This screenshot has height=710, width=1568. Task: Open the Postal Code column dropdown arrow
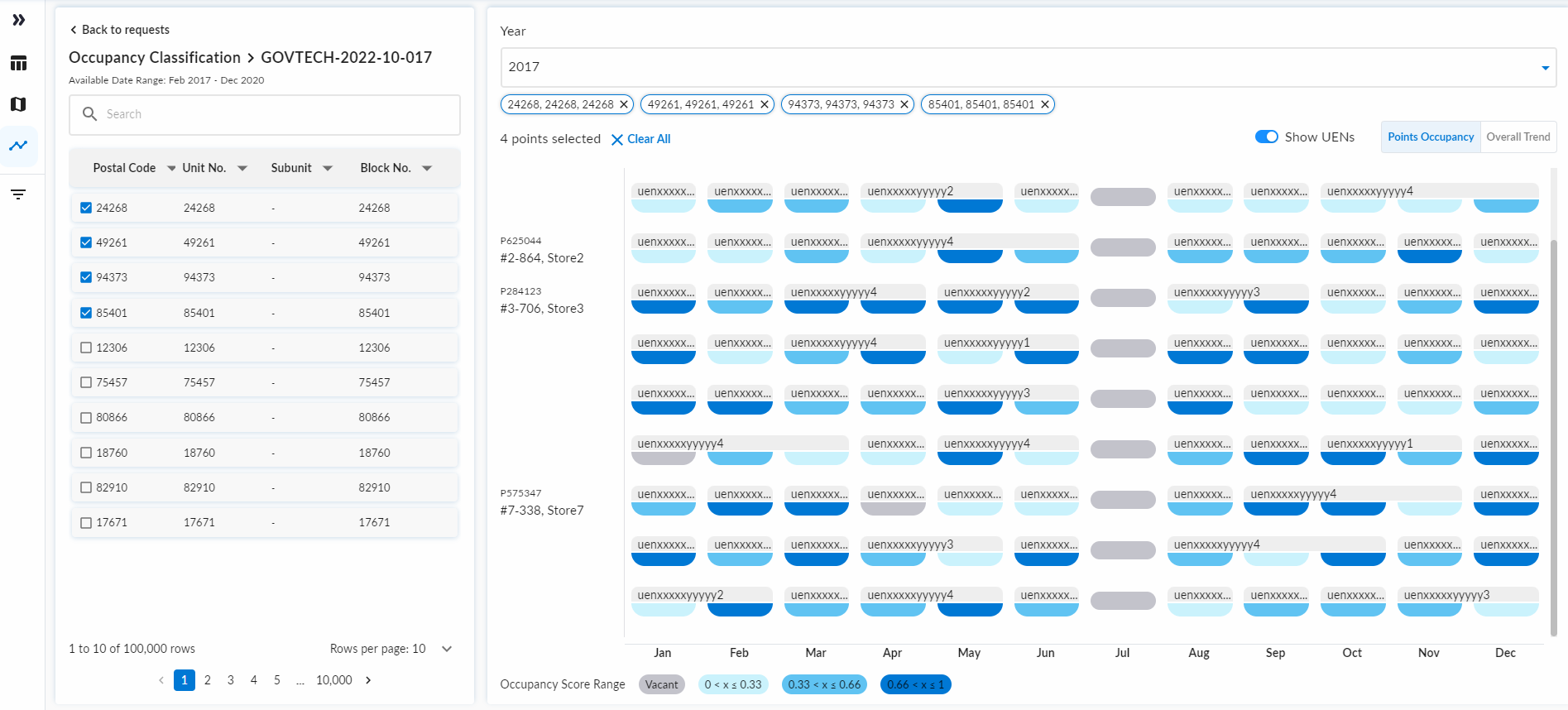171,168
